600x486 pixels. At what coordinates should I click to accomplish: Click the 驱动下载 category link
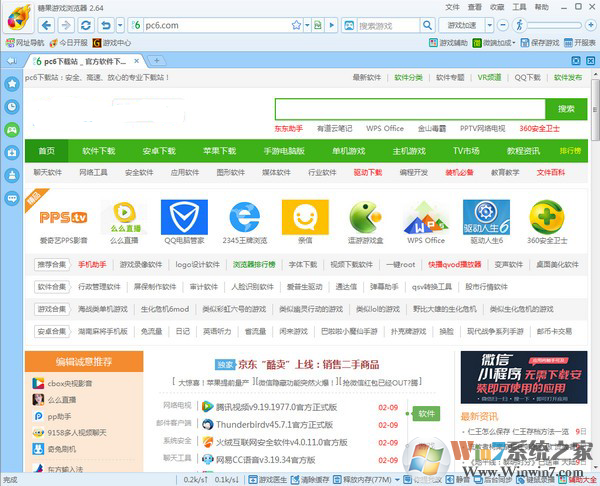(x=368, y=173)
